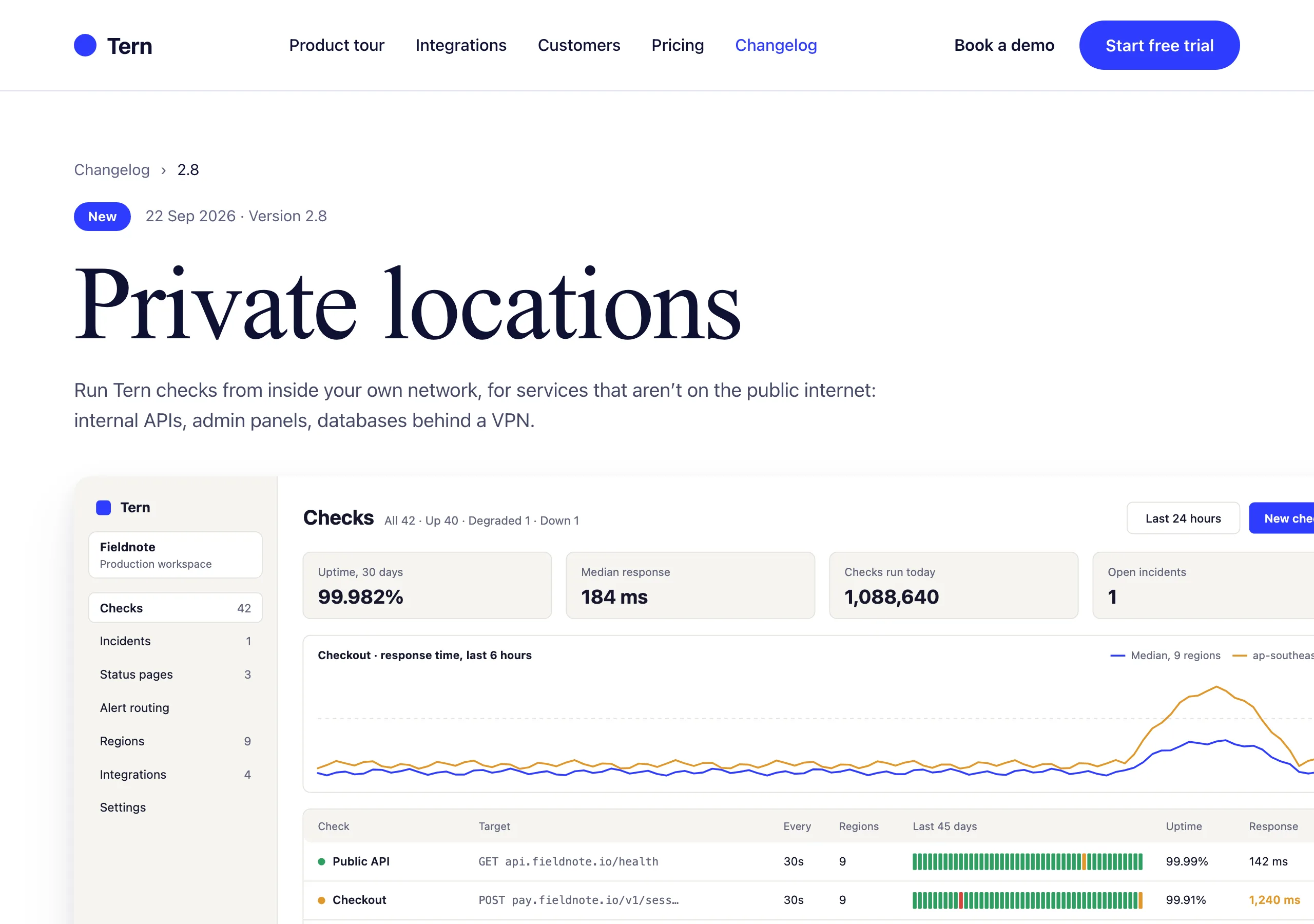Open the Customers page
Image resolution: width=1314 pixels, height=924 pixels.
click(578, 45)
